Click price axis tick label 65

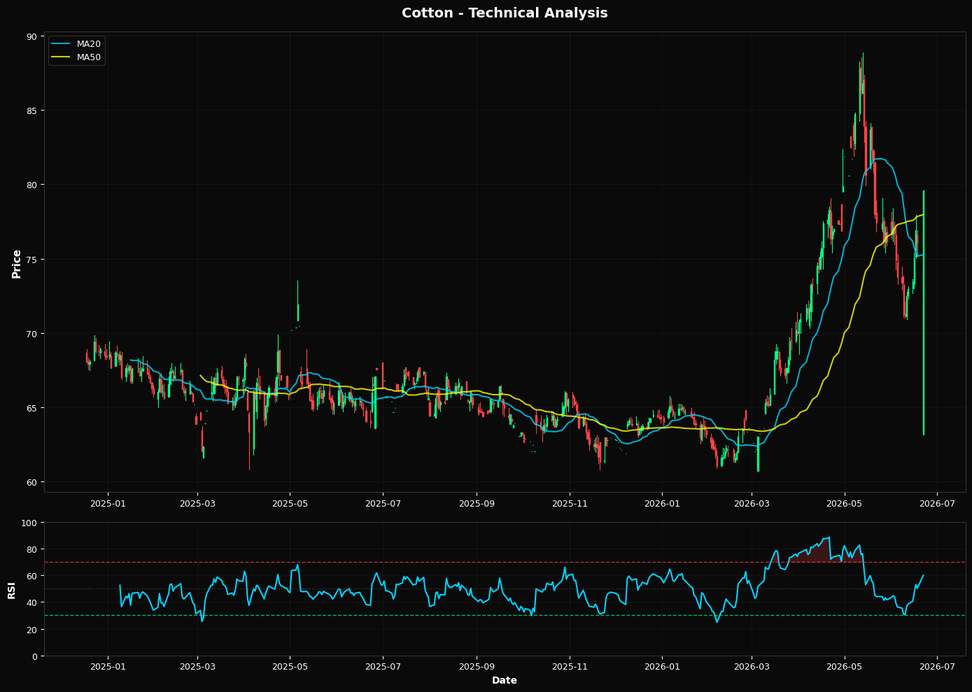(32, 408)
